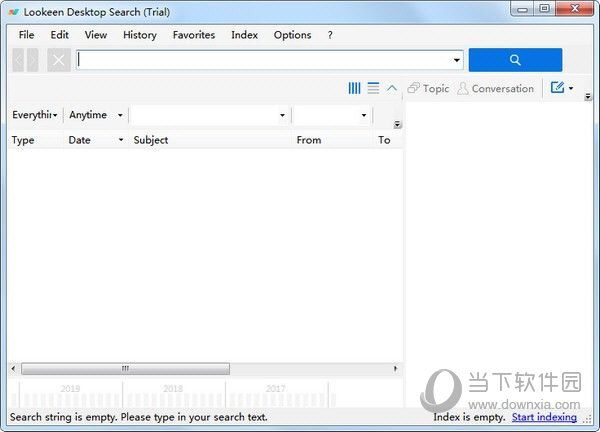Sort by the Subject column header
This screenshot has height=432, width=600.
pos(210,140)
